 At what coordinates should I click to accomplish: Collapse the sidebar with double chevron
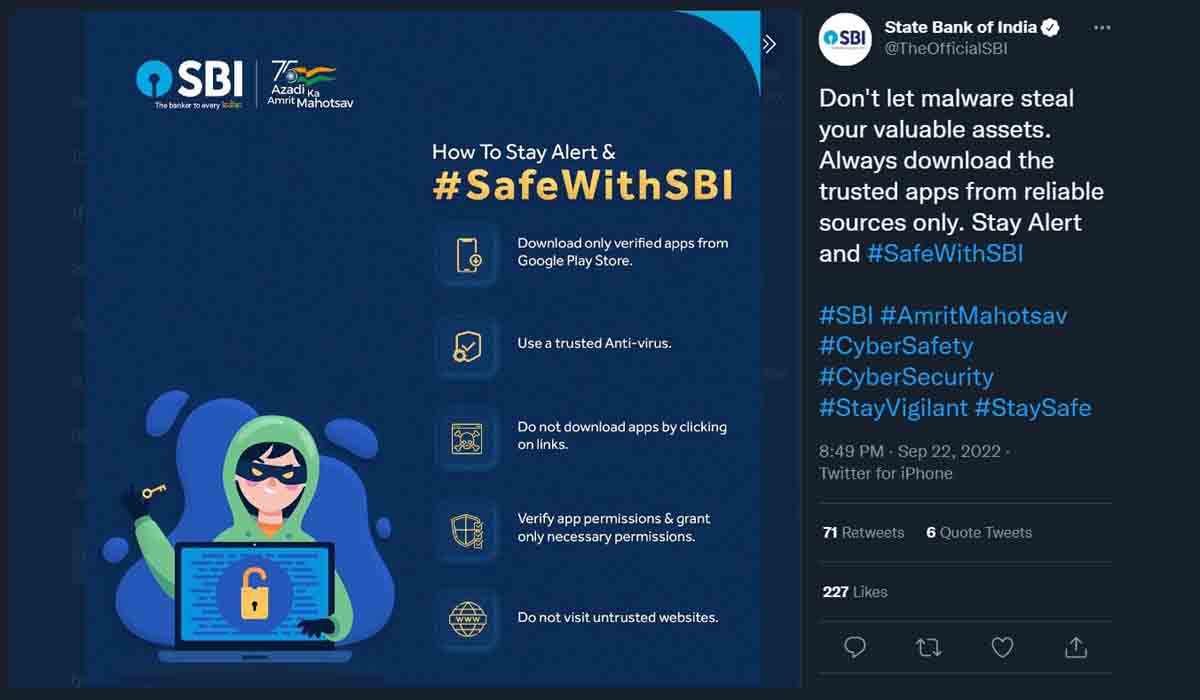[x=768, y=43]
